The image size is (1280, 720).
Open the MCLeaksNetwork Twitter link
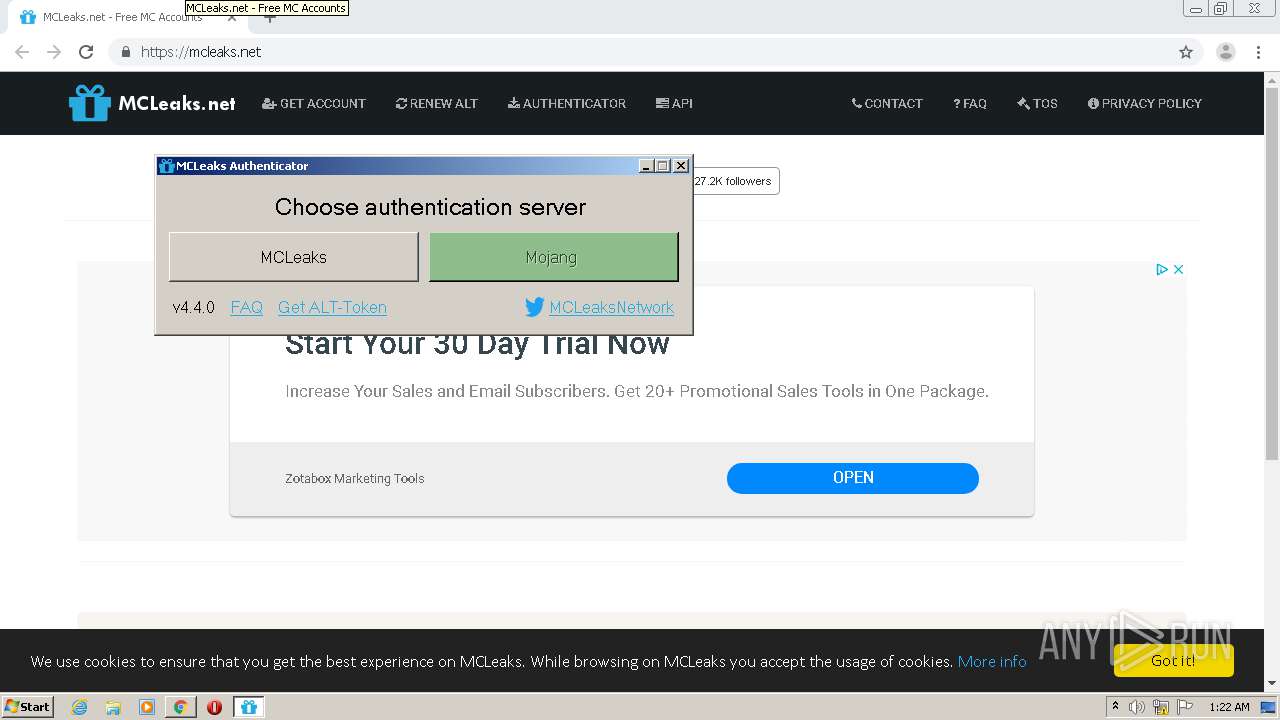[x=611, y=307]
